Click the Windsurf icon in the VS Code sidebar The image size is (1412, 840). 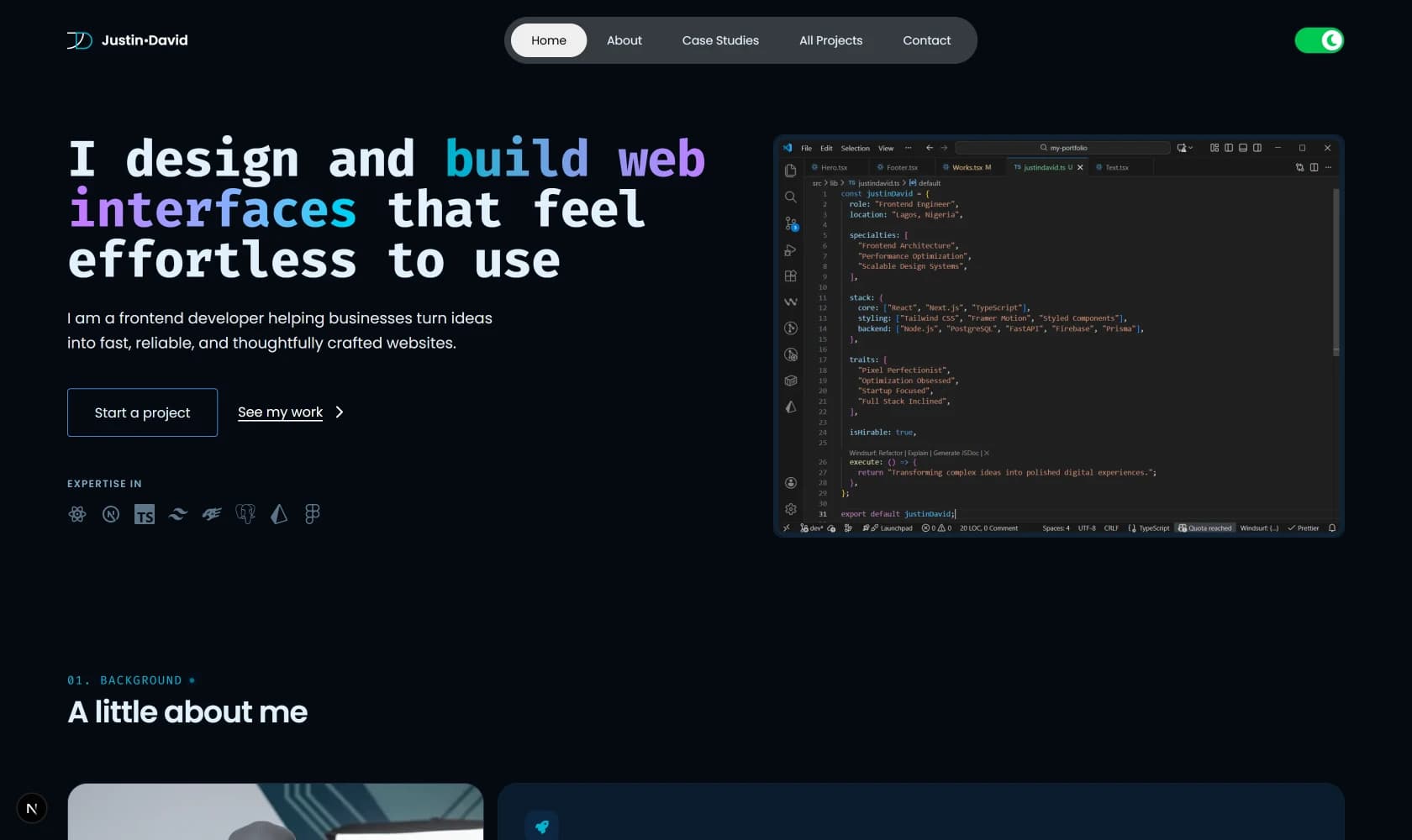[x=791, y=302]
